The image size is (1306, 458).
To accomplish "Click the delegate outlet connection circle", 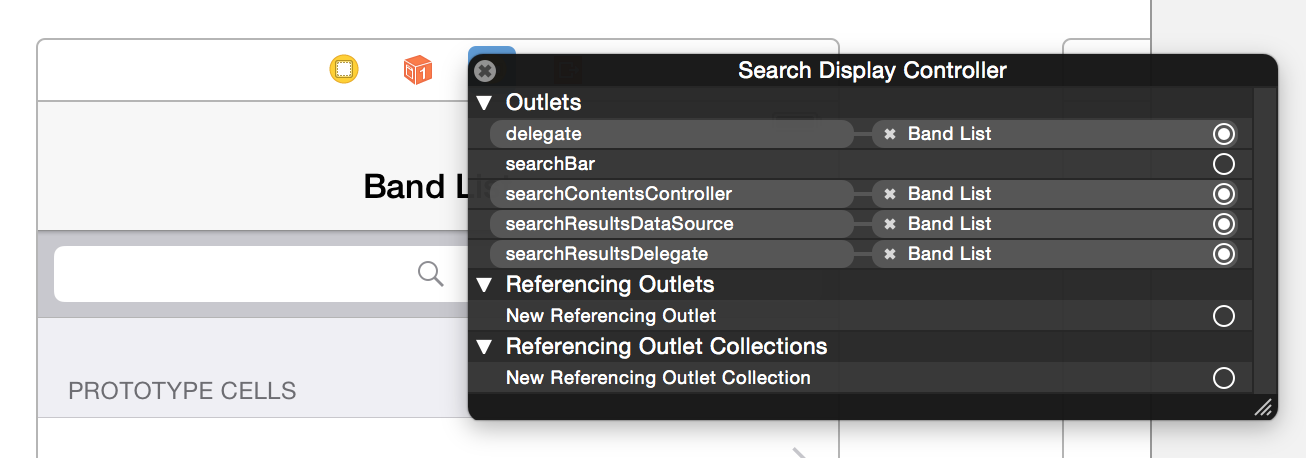I will point(1223,134).
